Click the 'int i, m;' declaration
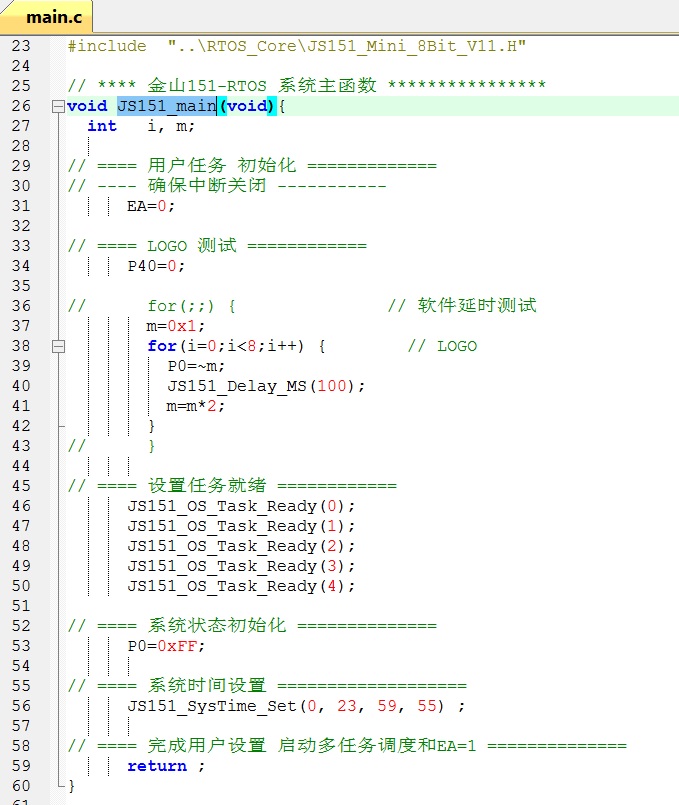This screenshot has height=805, width=679. [x=141, y=126]
